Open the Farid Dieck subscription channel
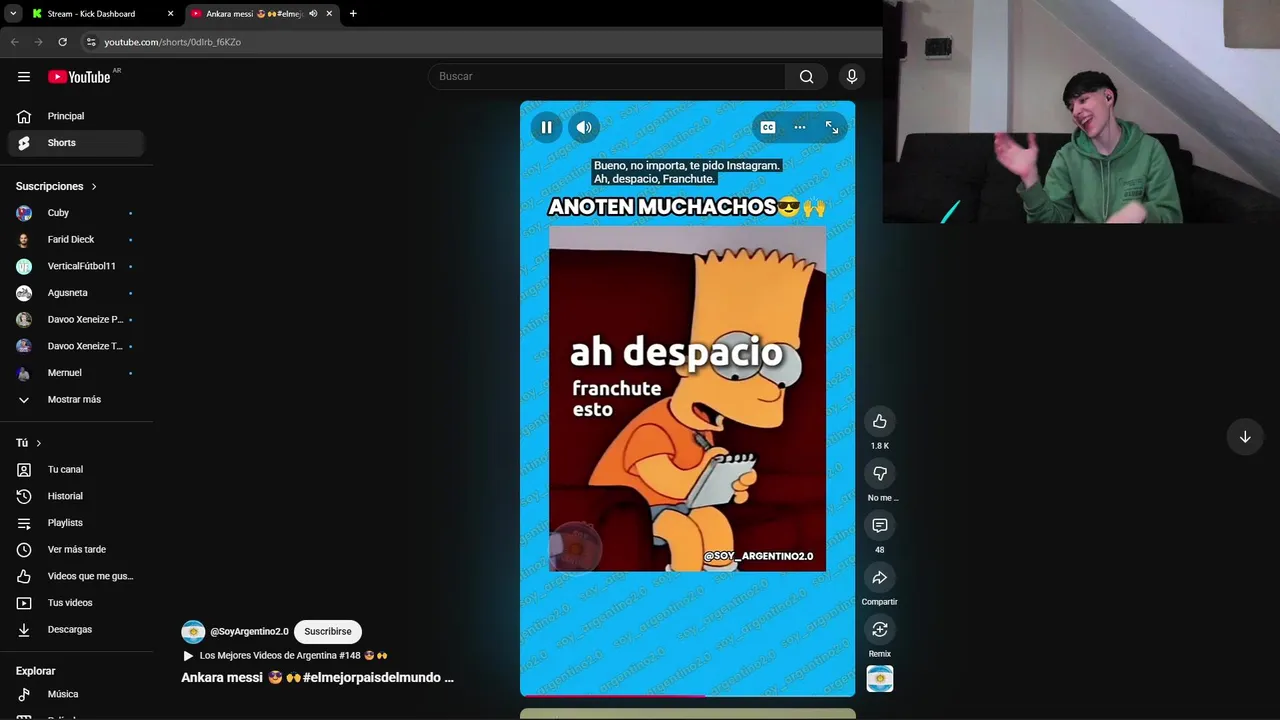The height and width of the screenshot is (720, 1280). coord(77,239)
